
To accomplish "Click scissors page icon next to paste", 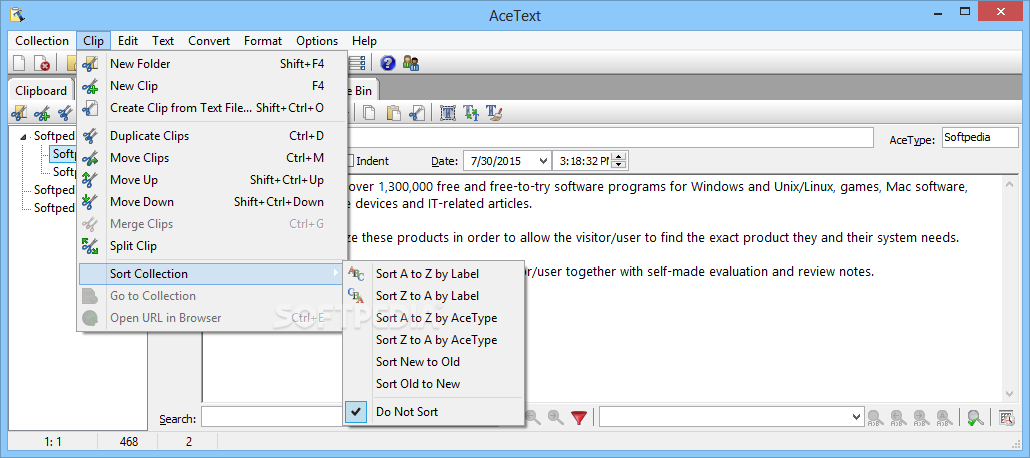I will click(x=416, y=113).
